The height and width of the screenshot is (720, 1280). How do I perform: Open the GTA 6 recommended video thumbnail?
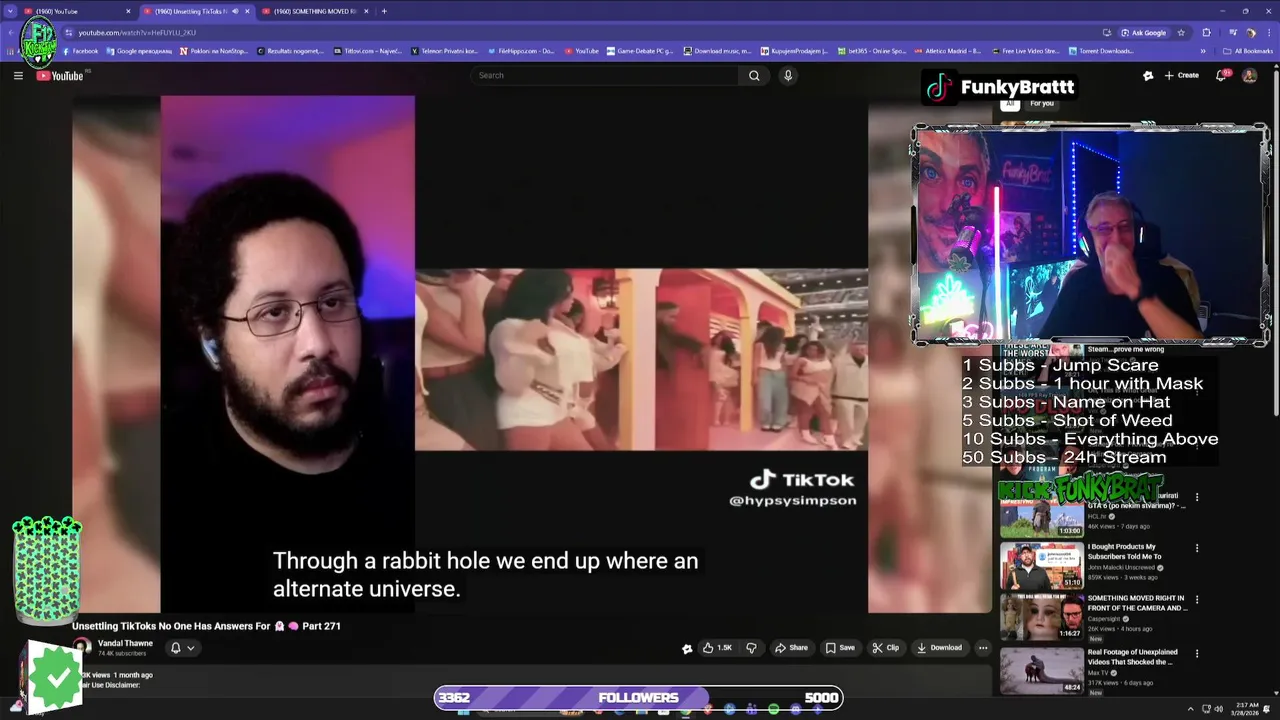point(1041,514)
